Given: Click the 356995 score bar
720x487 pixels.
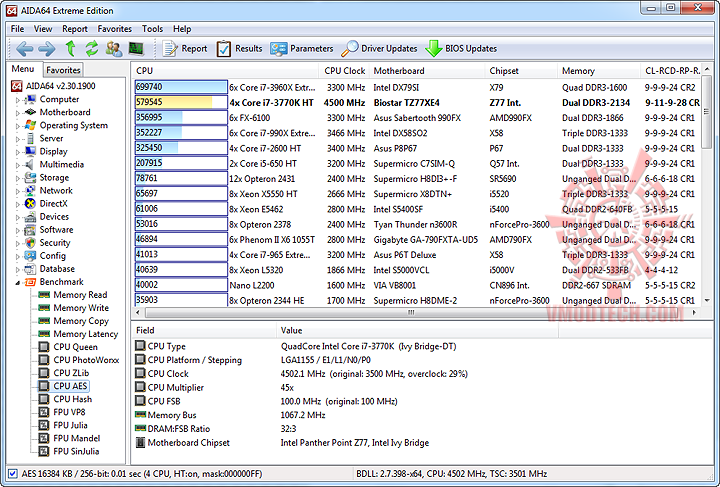Looking at the screenshot, I should (181, 117).
